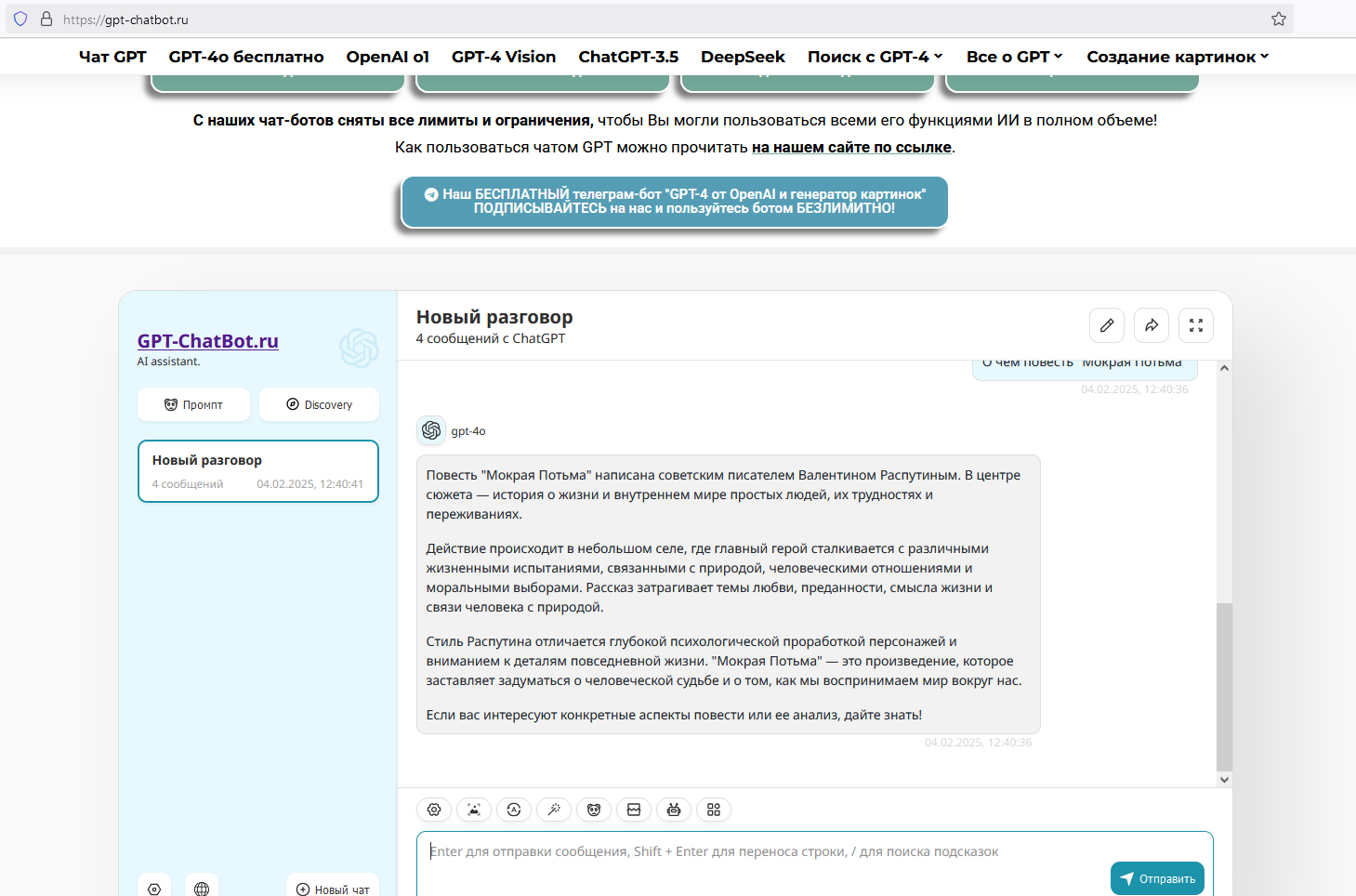The image size is (1356, 896).
Task: Share the conversation using arrow icon
Action: [1152, 325]
